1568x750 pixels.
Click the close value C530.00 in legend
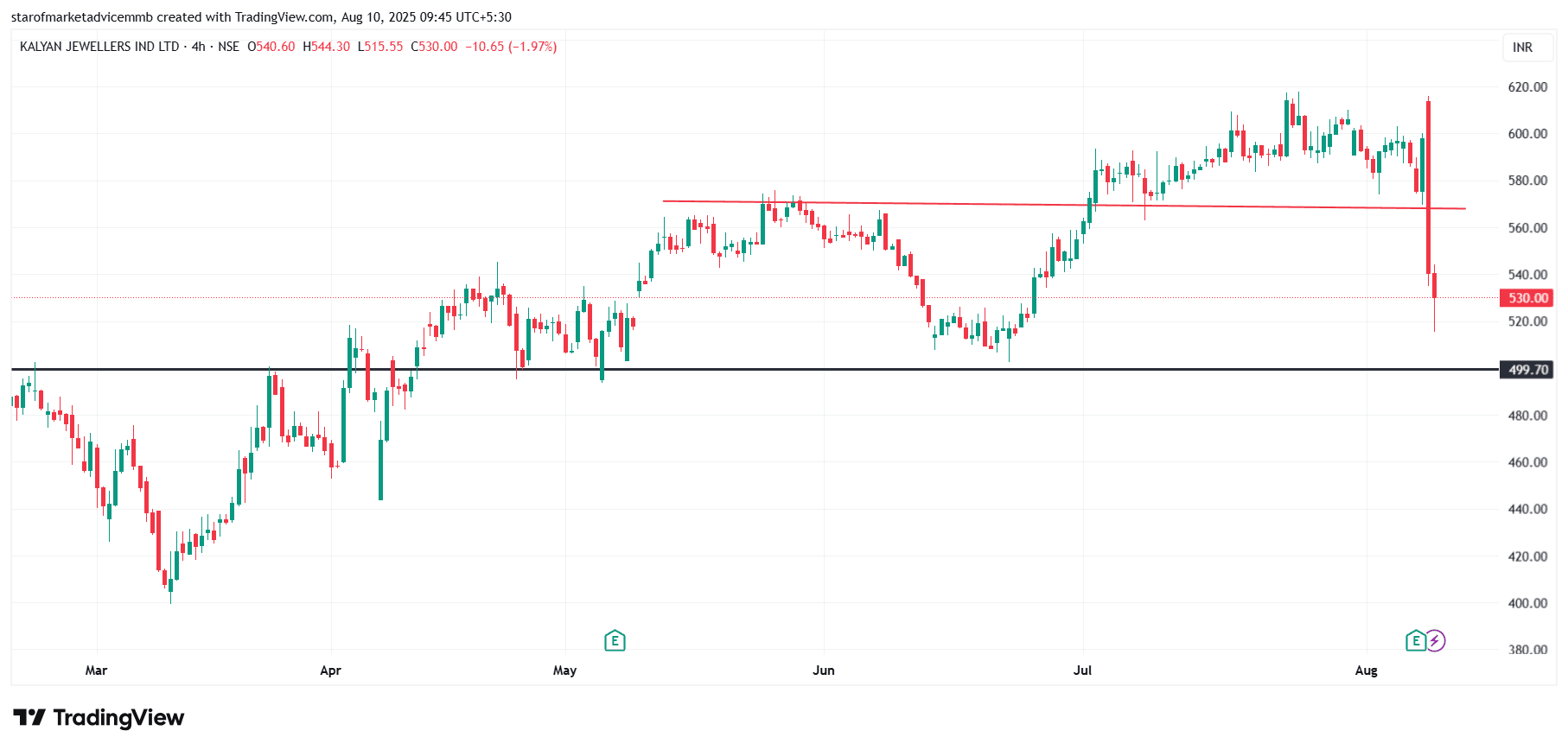coord(434,47)
